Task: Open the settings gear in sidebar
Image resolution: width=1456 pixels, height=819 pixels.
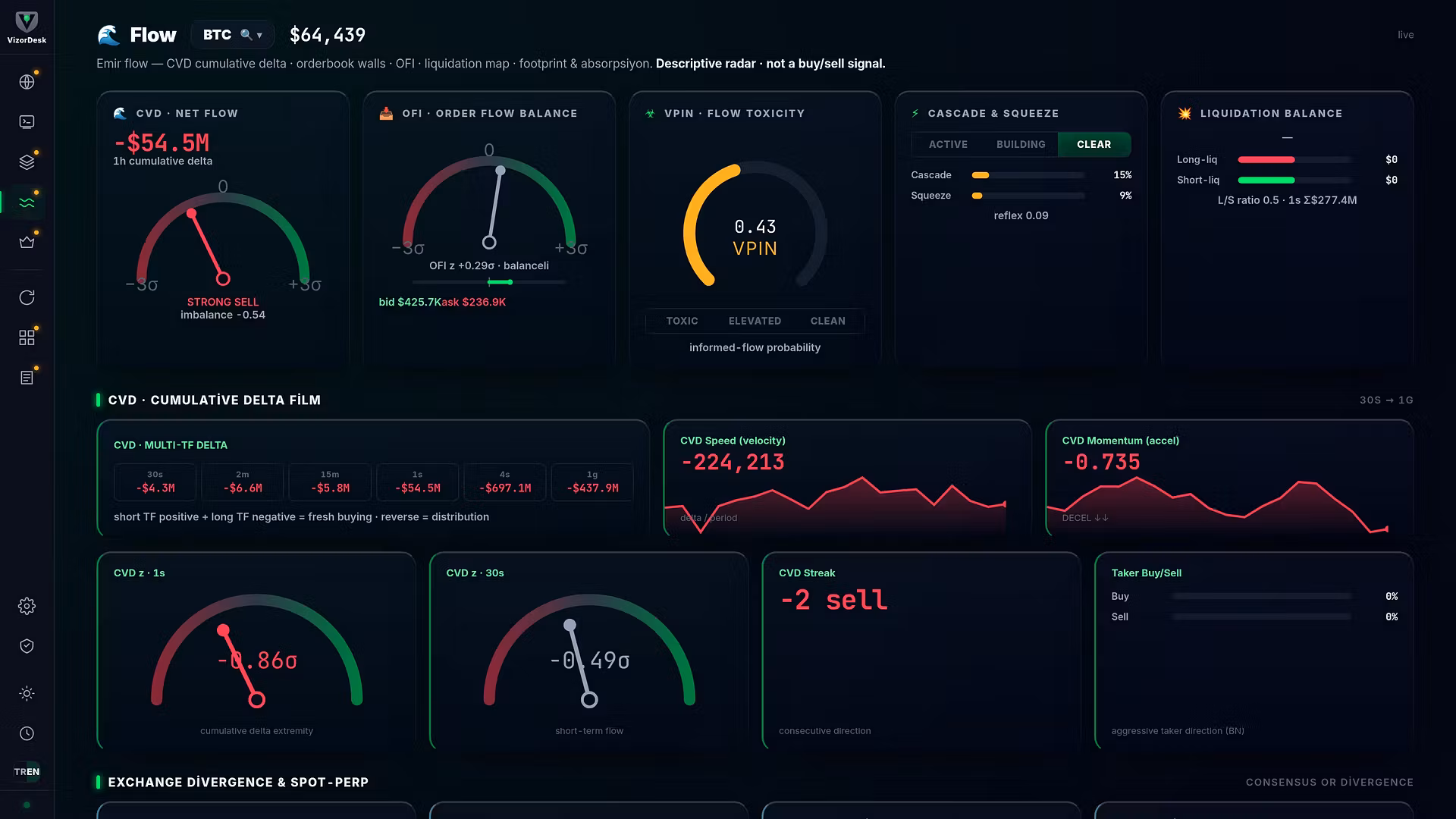Action: pyautogui.click(x=27, y=606)
